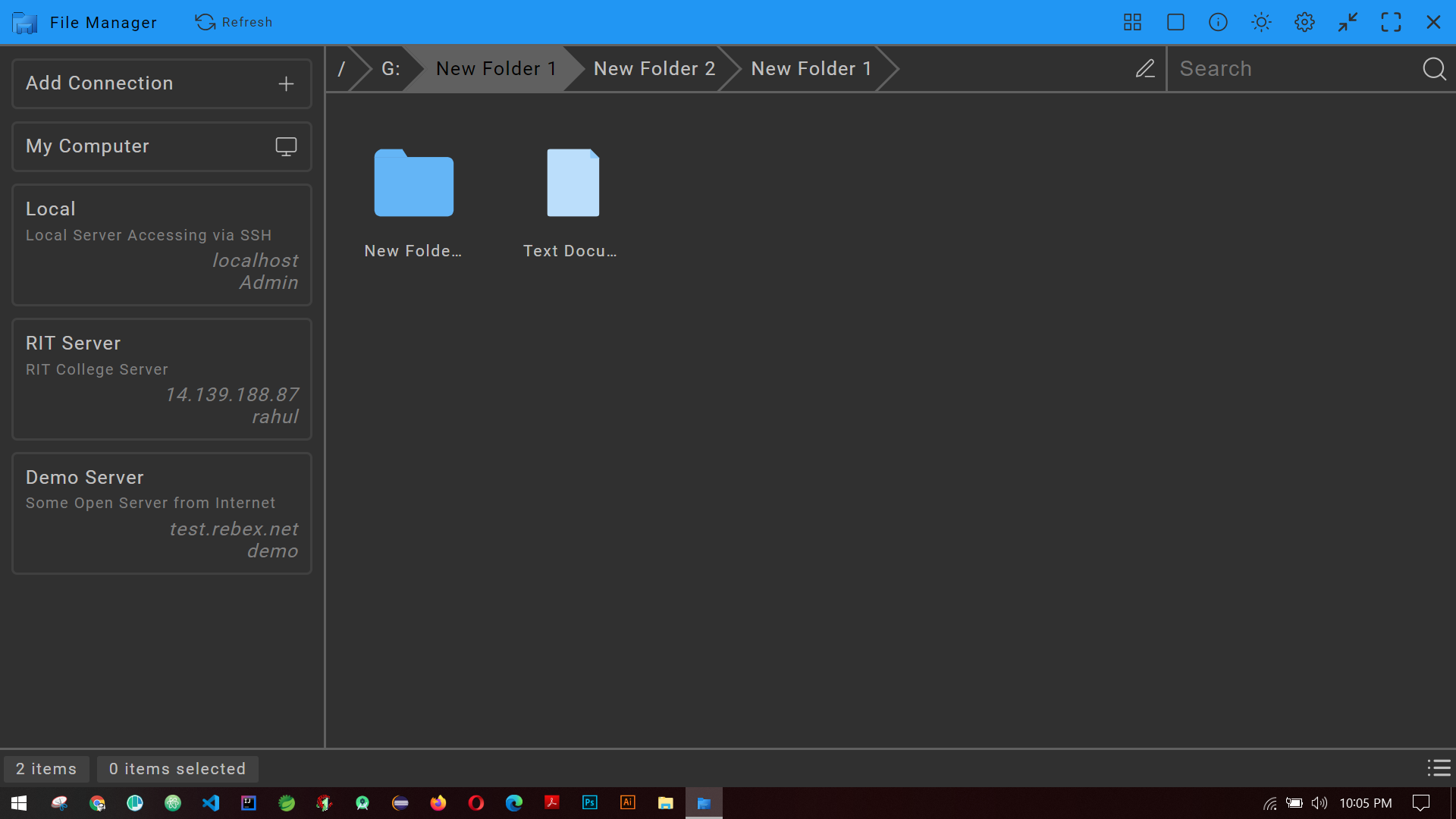Click the edit/rename path icon

point(1145,68)
